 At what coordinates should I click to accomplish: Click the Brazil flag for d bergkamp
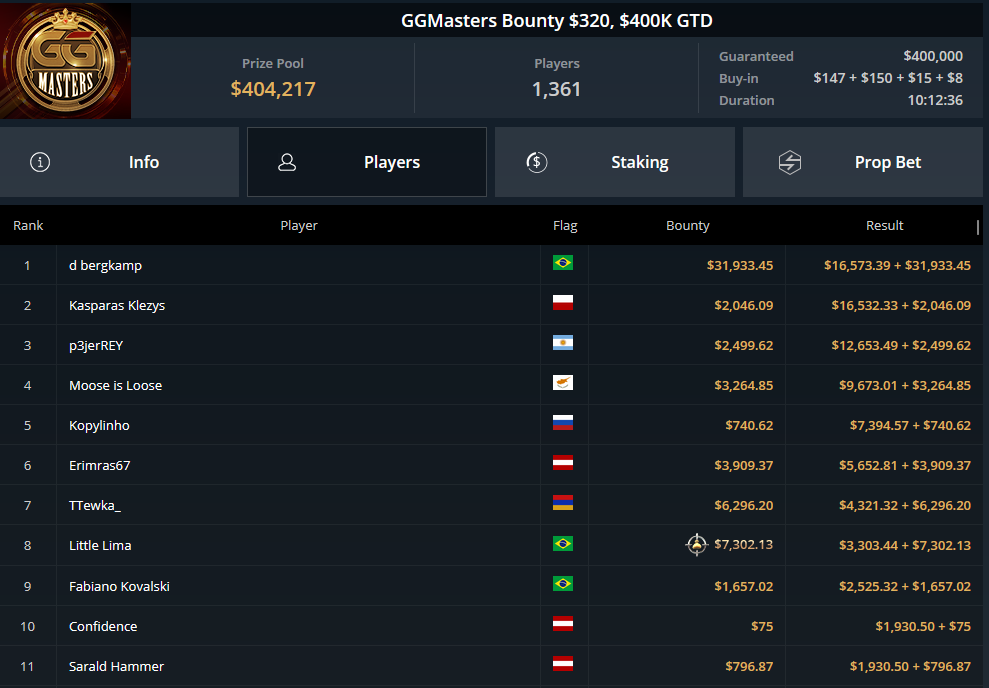563,262
